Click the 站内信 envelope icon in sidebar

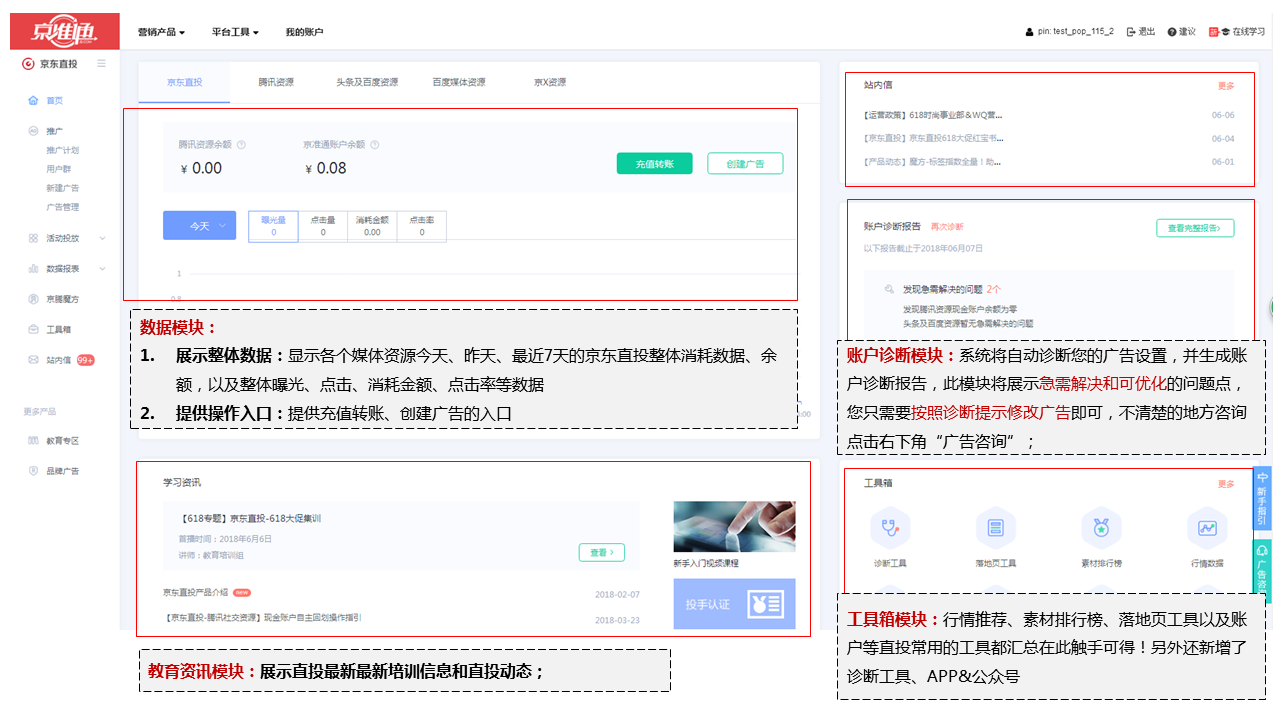pos(34,360)
